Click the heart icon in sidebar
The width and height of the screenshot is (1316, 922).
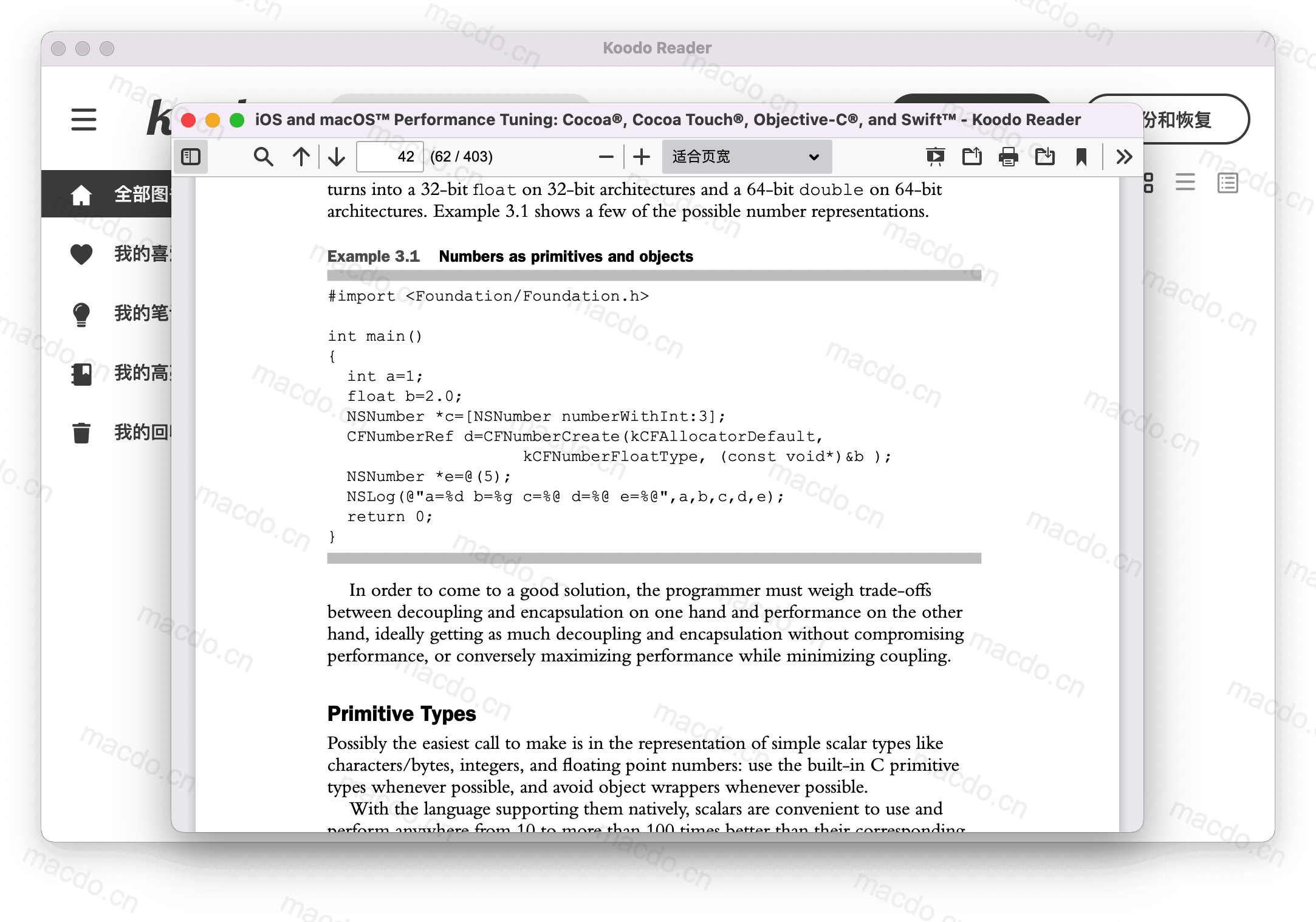(81, 254)
